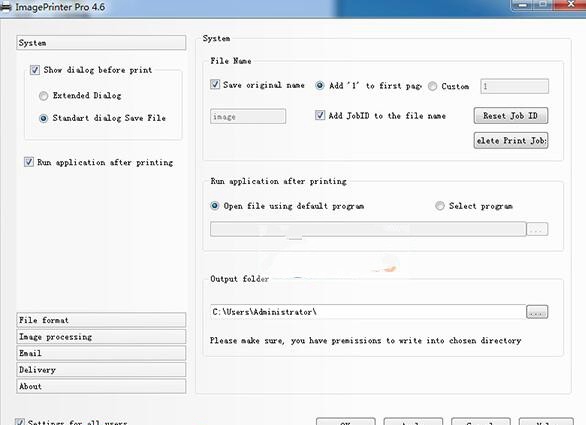Click the ImagePrinter Pro printer icon in title bar
Screen dimensions: 586x425
5,7
